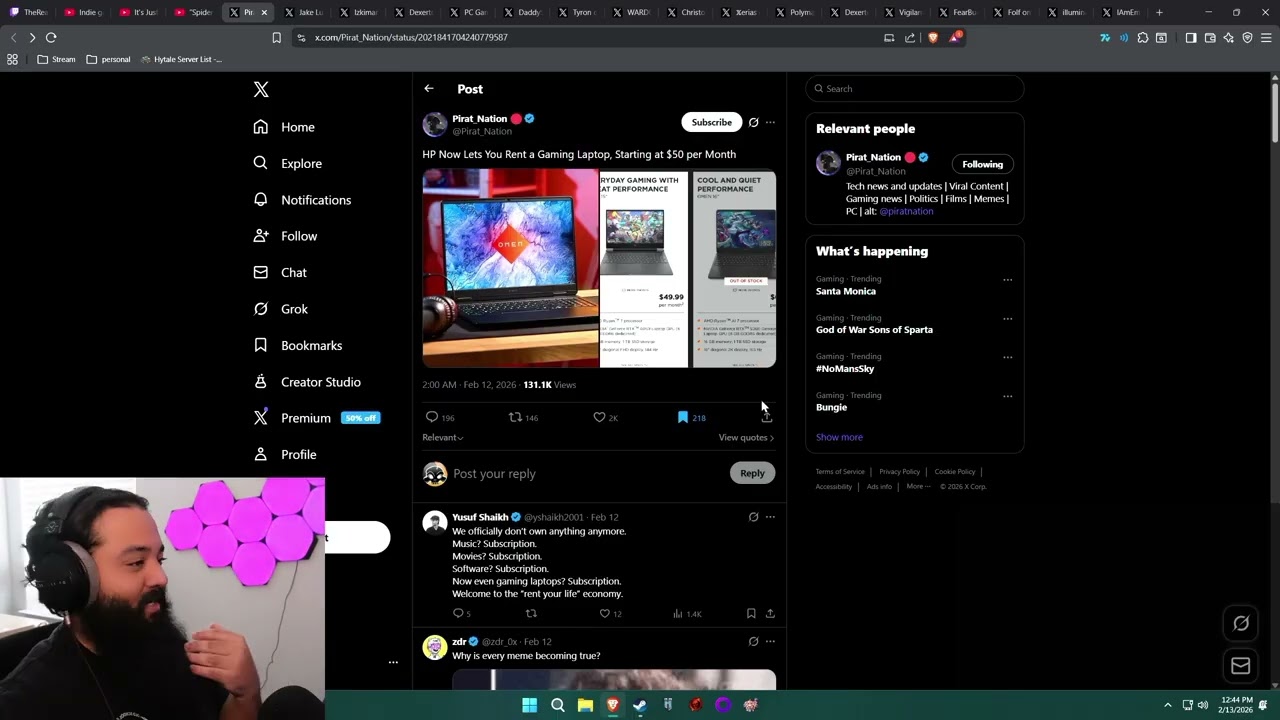Open the Follow page in the sidebar

point(285,236)
